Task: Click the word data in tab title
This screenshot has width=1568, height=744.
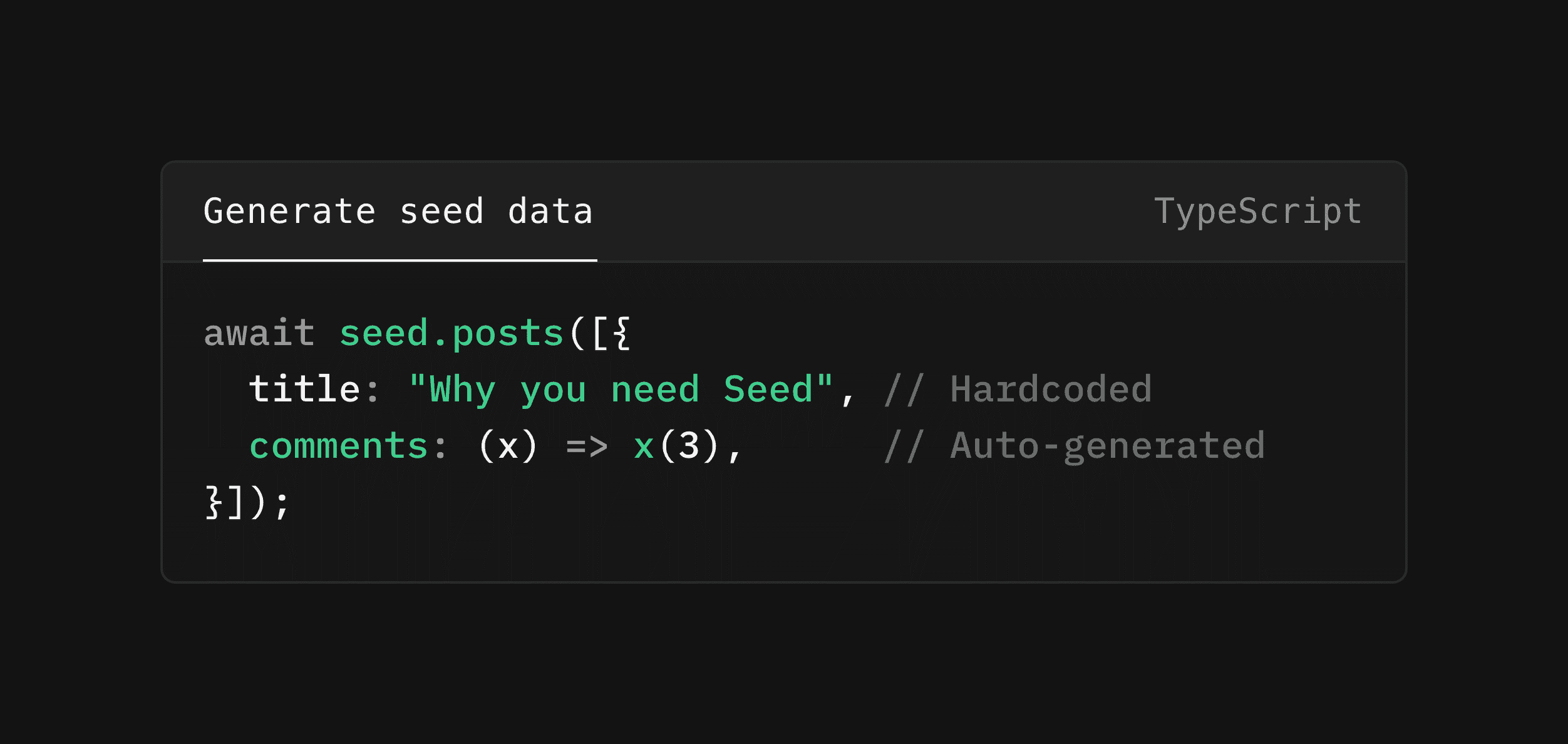Action: [550, 211]
